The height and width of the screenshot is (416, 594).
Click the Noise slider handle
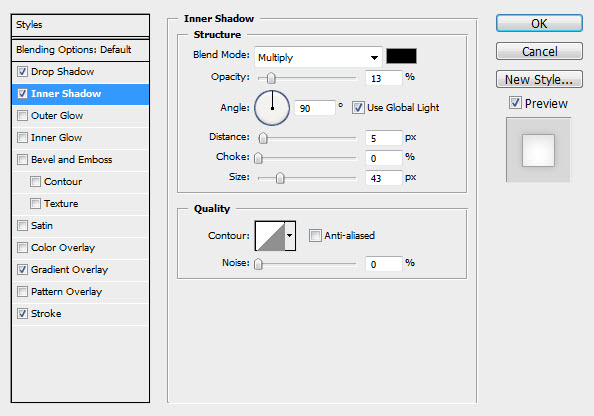(258, 264)
